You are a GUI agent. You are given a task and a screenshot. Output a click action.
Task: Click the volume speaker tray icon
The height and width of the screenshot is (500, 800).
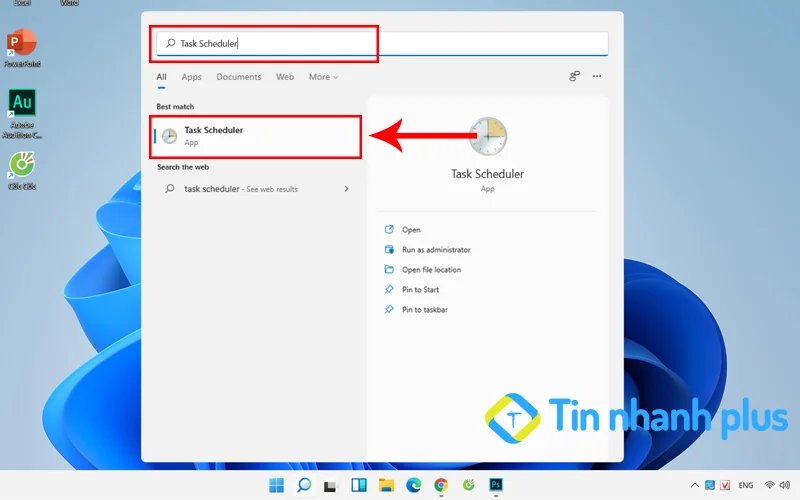pos(785,485)
